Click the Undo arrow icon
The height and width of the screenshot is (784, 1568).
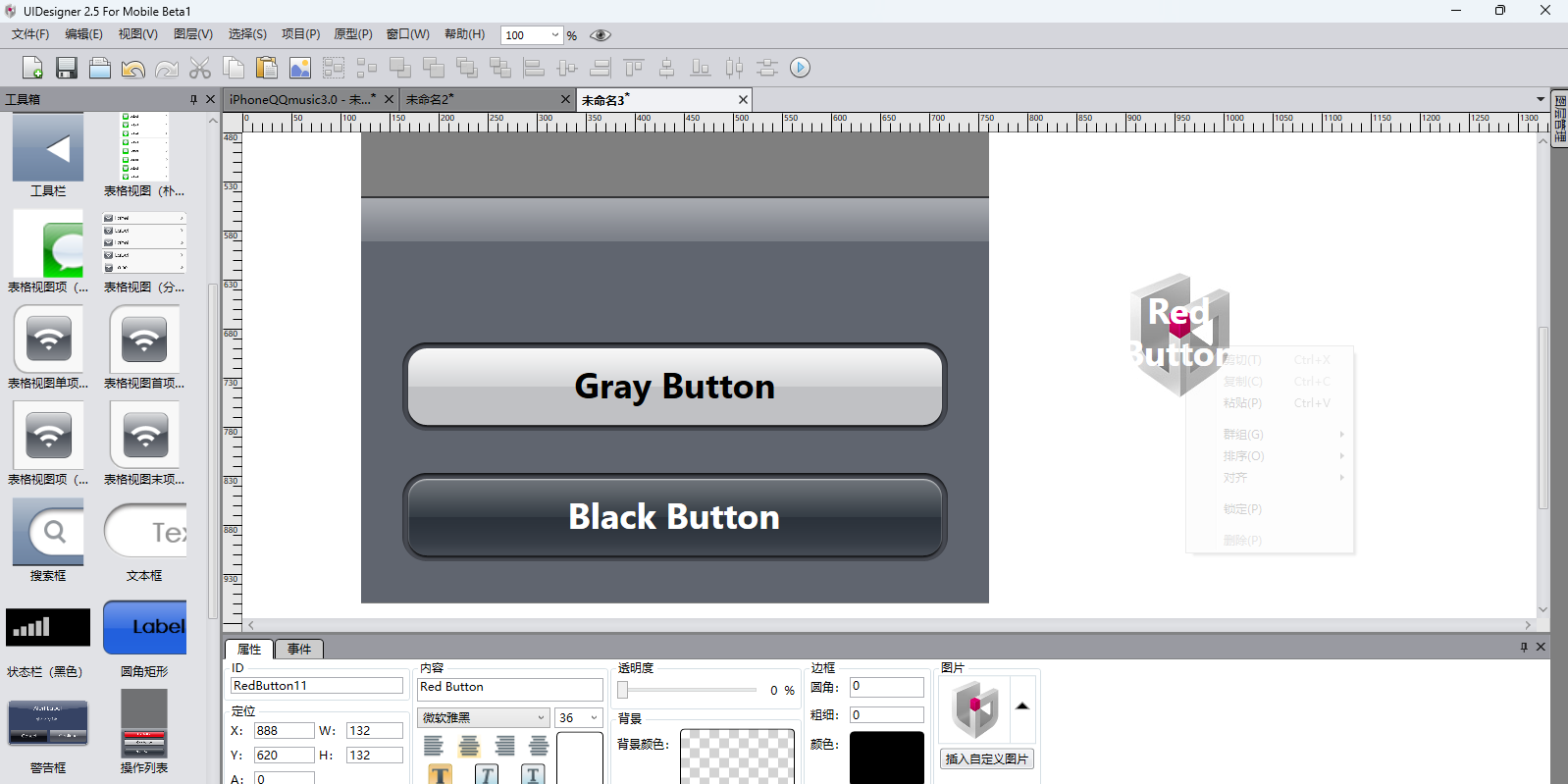(133, 68)
